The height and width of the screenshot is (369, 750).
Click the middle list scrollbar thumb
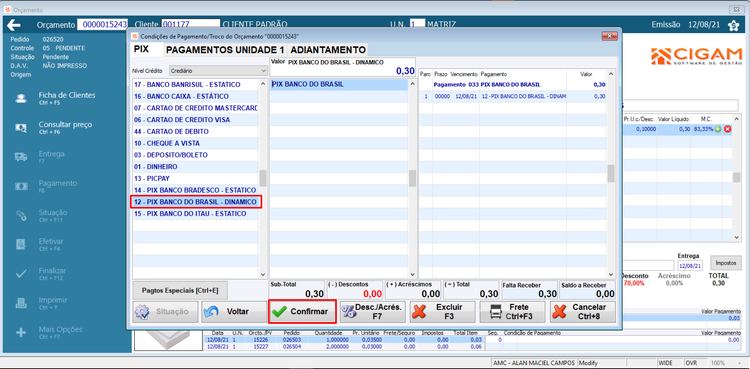point(412,178)
